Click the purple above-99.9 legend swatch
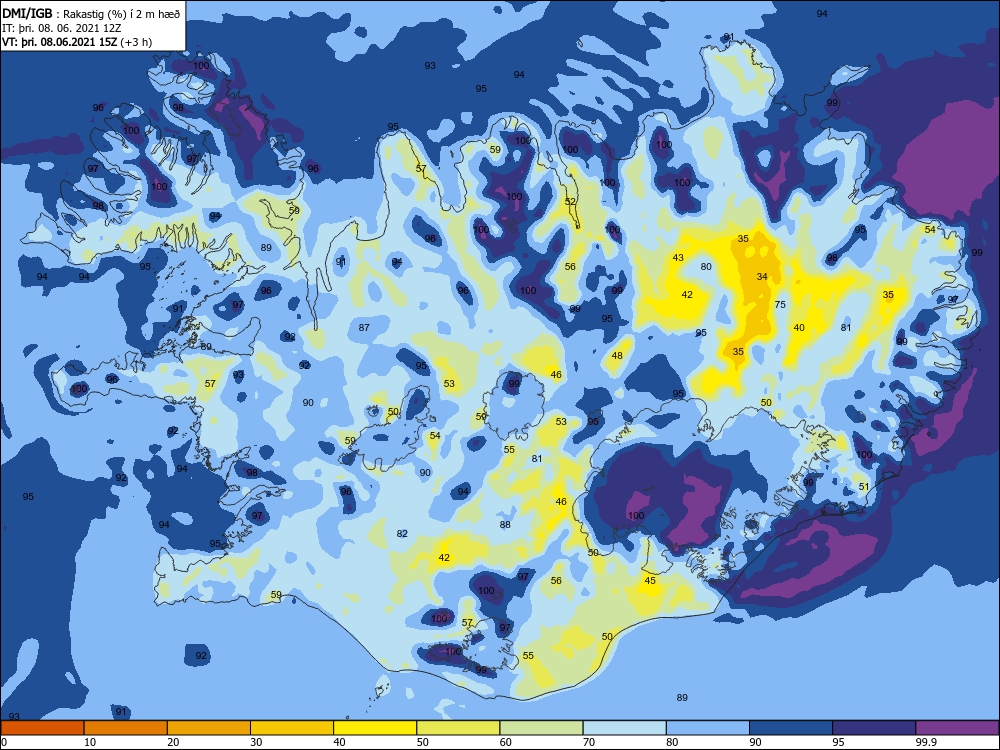 (x=957, y=728)
